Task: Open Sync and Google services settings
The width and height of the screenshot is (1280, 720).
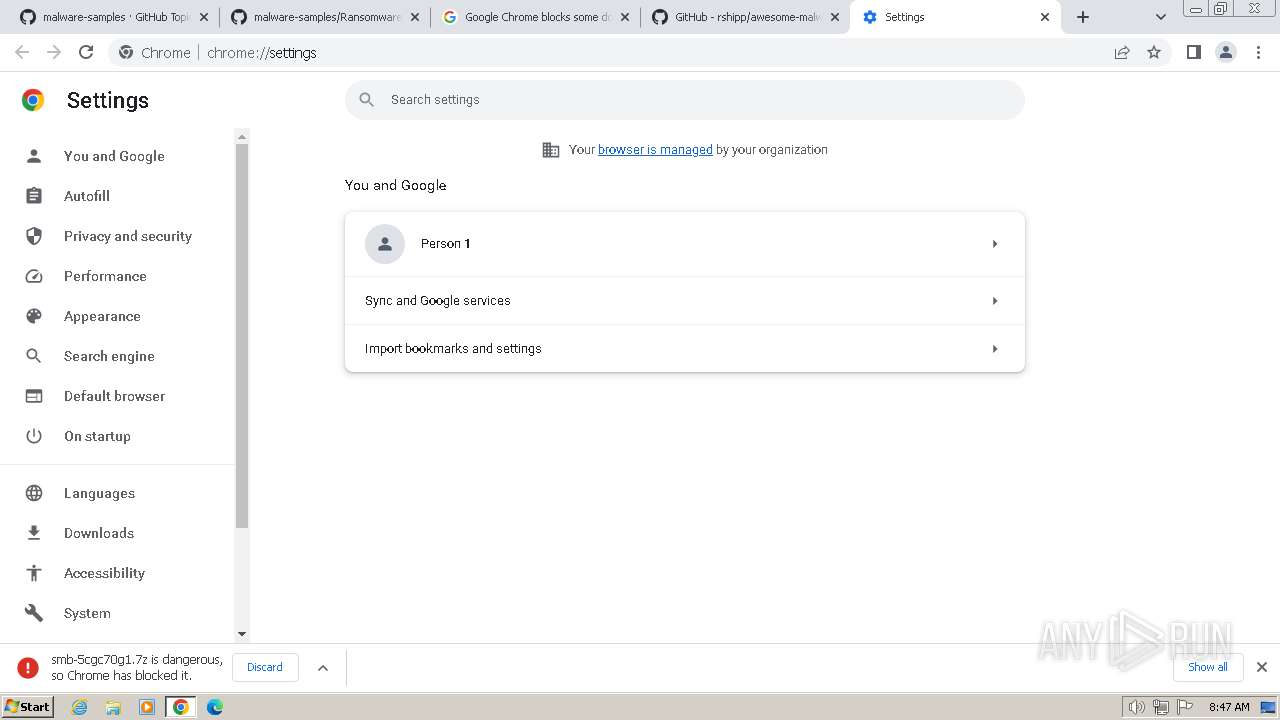Action: point(685,301)
